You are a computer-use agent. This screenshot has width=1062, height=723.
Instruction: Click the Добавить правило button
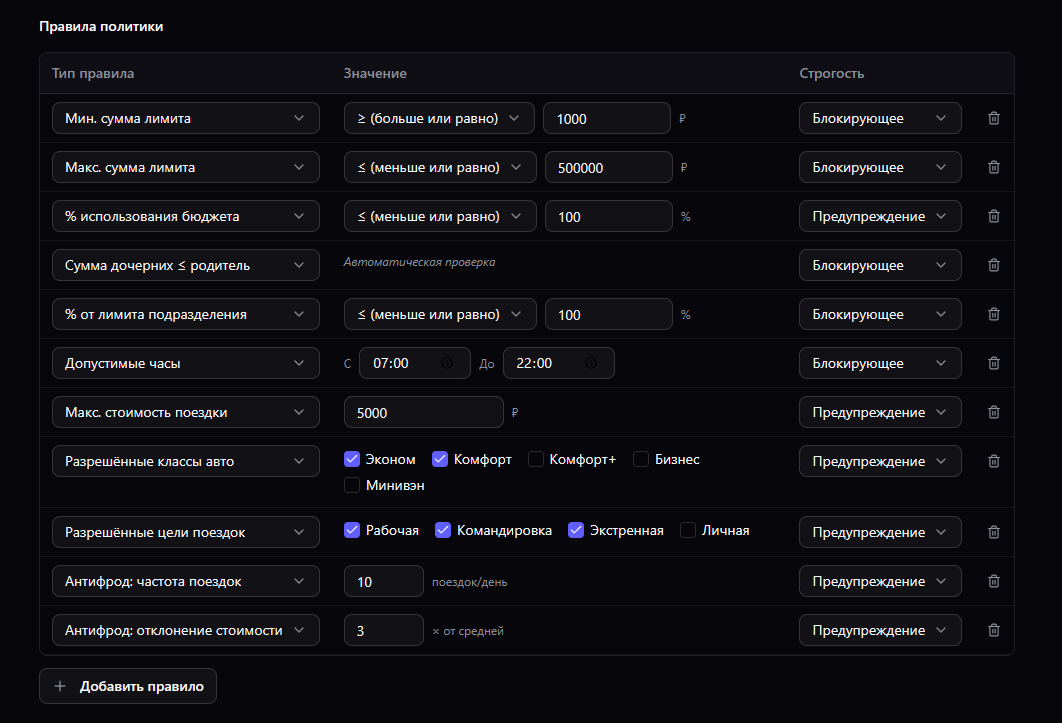coord(128,686)
